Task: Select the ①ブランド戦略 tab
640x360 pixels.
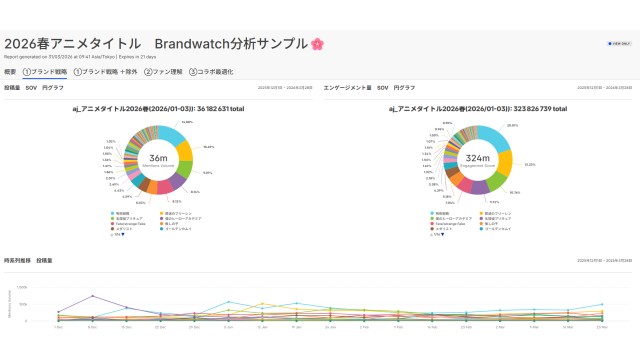Action: 45,72
